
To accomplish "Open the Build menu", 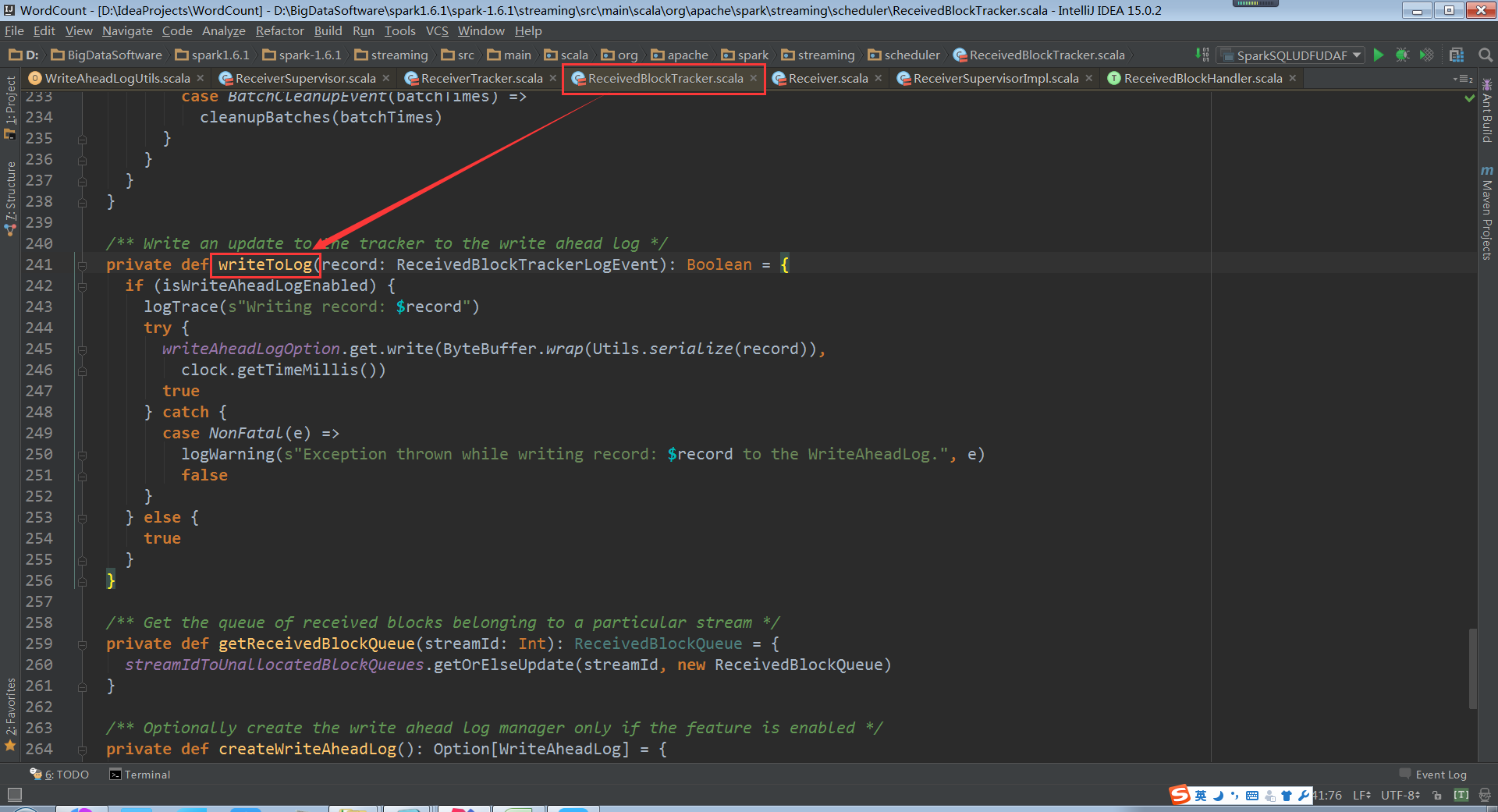I will click(x=328, y=31).
